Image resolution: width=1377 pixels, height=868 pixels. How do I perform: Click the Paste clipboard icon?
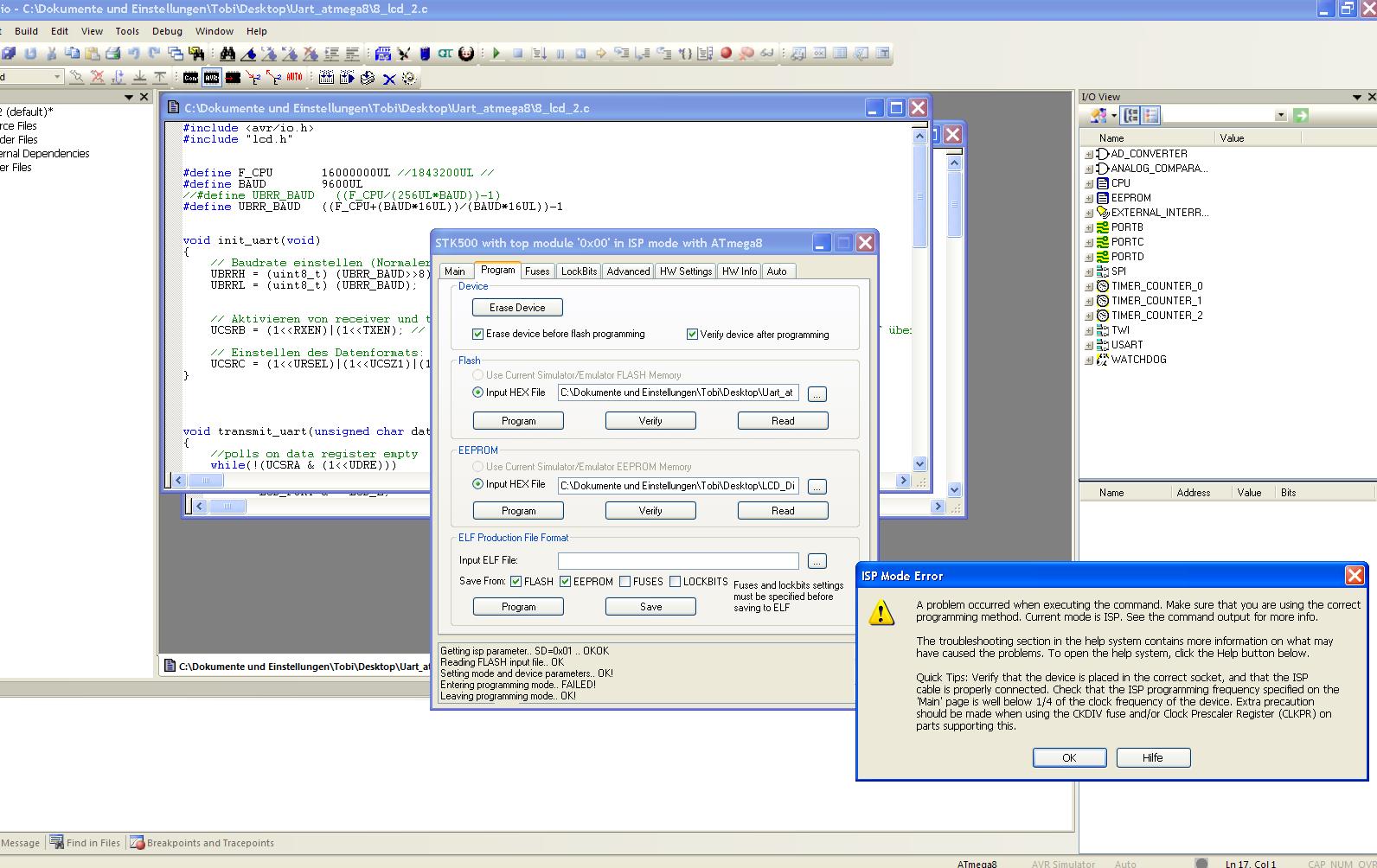[x=93, y=54]
